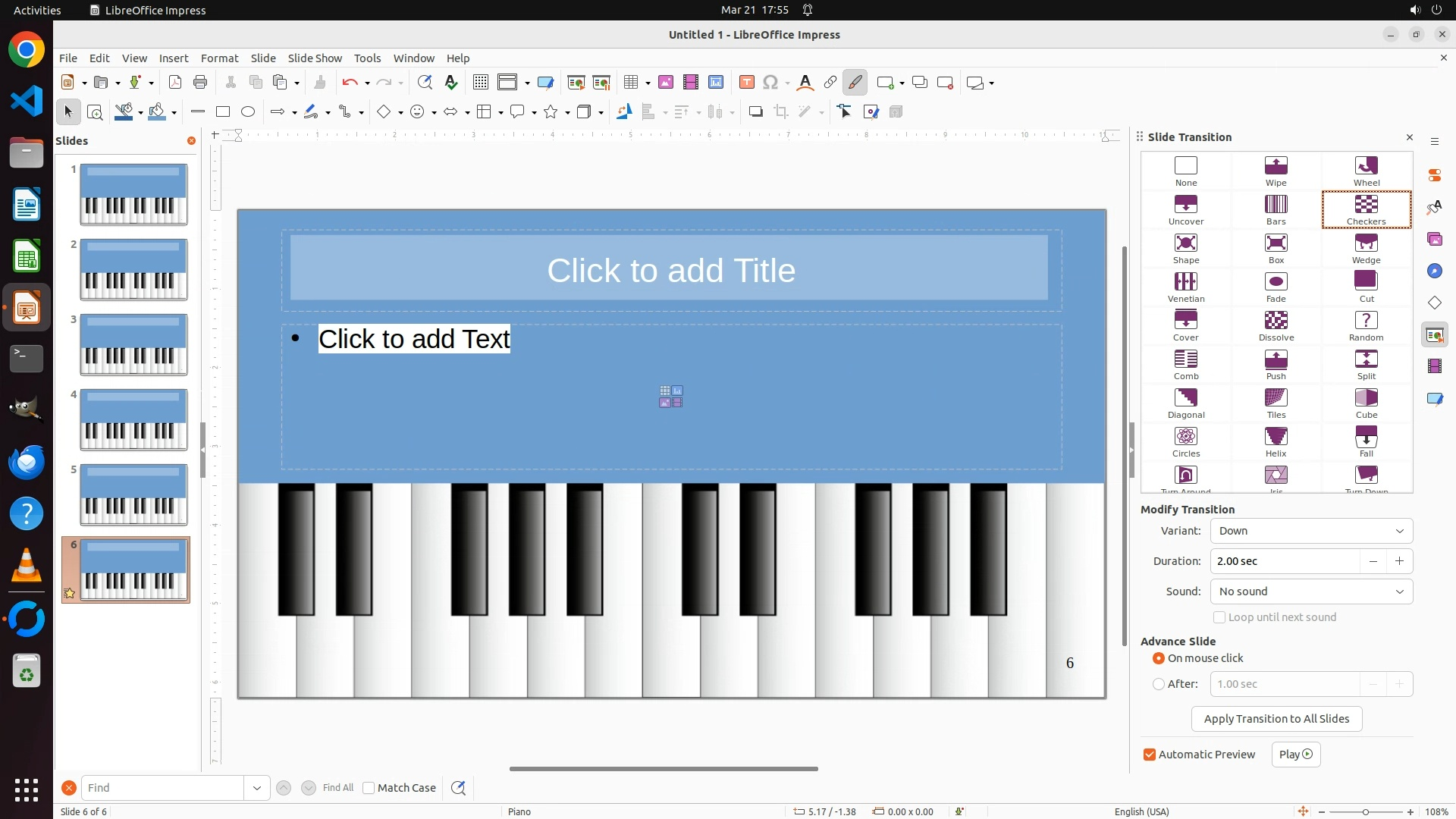Click the Insert Text Box icon
The width and height of the screenshot is (1456, 819).
coord(746,83)
